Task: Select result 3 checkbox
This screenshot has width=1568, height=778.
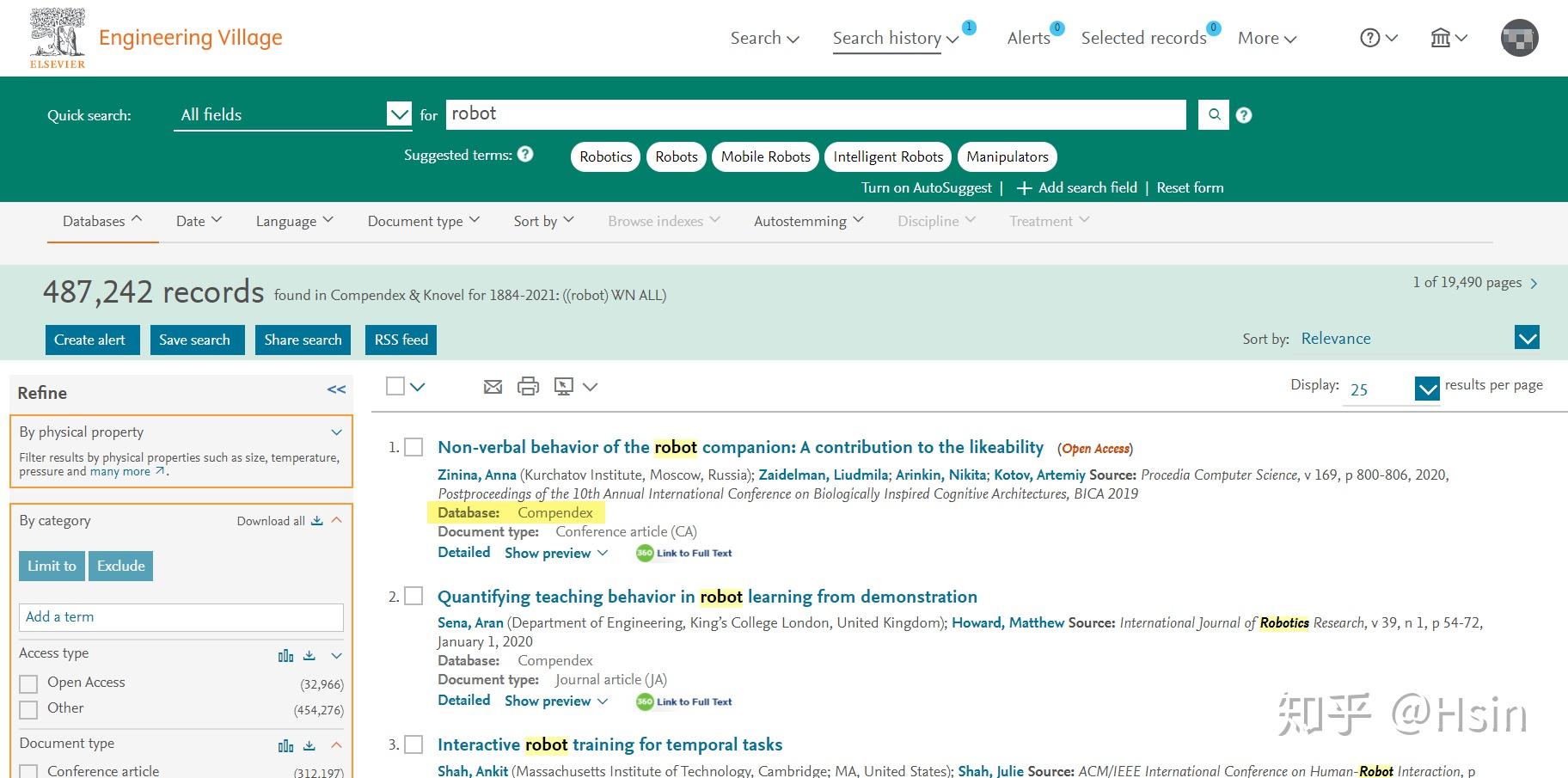Action: (413, 744)
